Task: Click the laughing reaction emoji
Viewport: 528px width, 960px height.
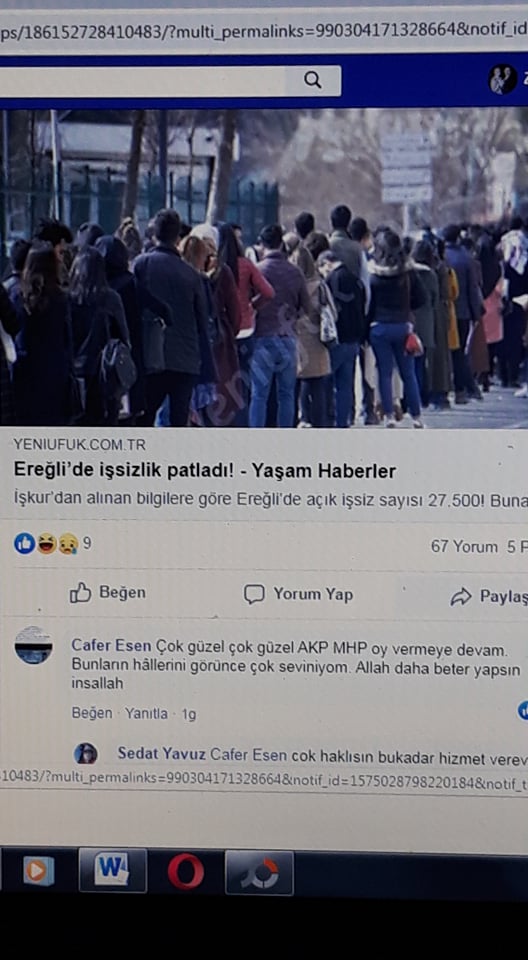Action: [47, 544]
